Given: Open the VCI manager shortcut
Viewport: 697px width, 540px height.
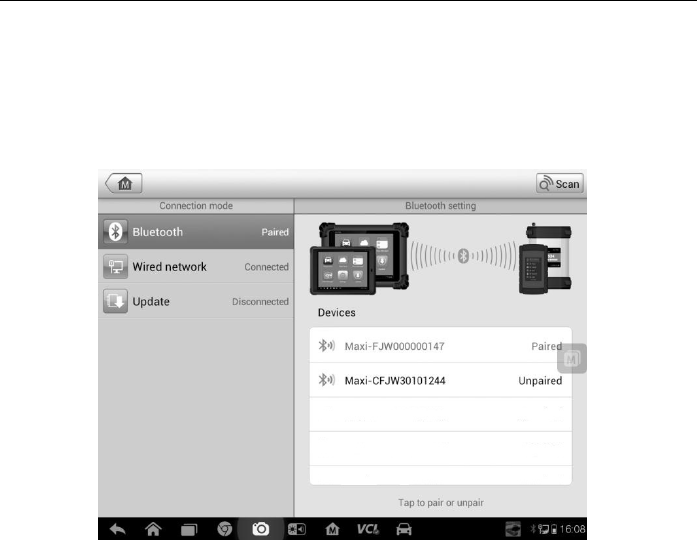Looking at the screenshot, I should click(368, 529).
